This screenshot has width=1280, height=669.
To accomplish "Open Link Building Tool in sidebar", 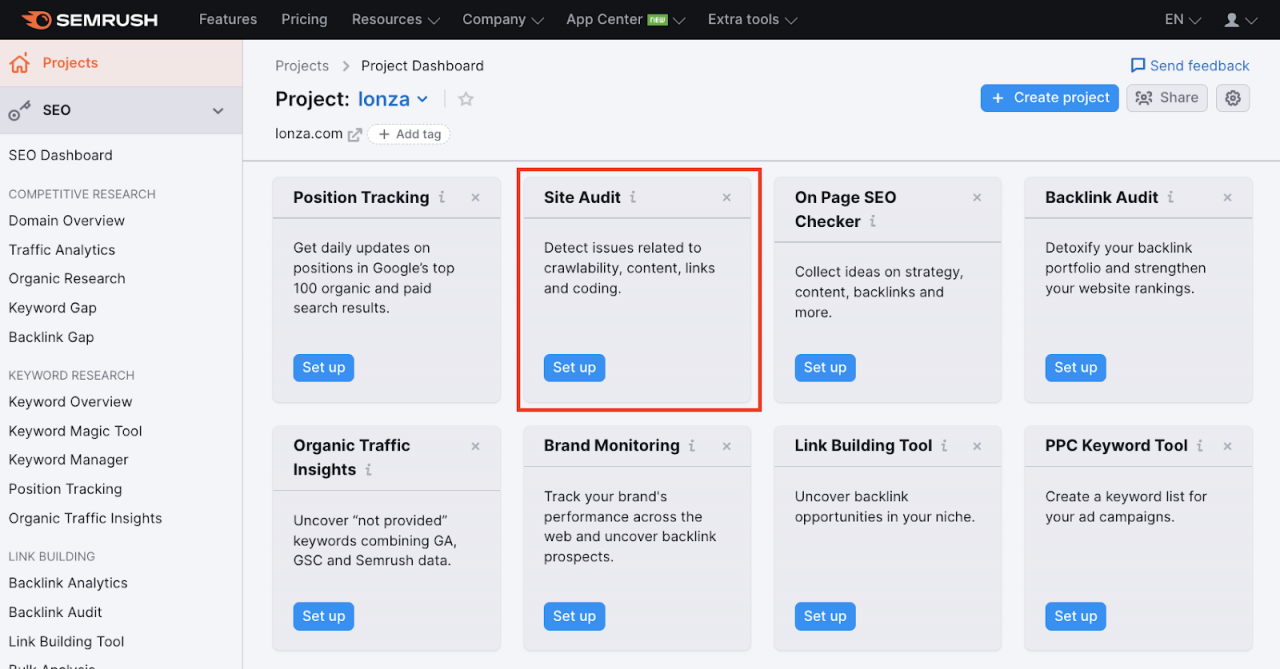I will coord(67,642).
